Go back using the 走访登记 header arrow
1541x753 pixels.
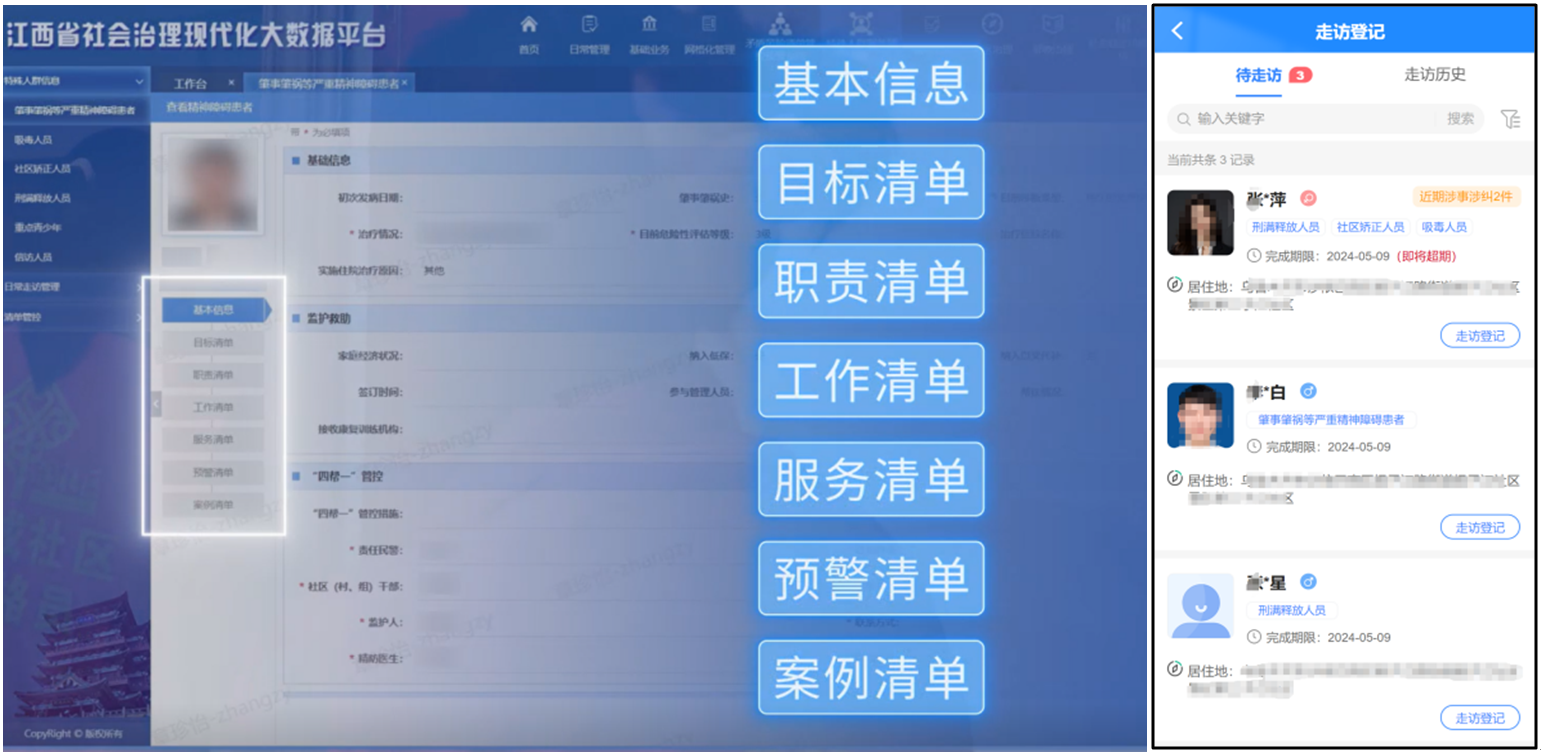coord(1177,31)
